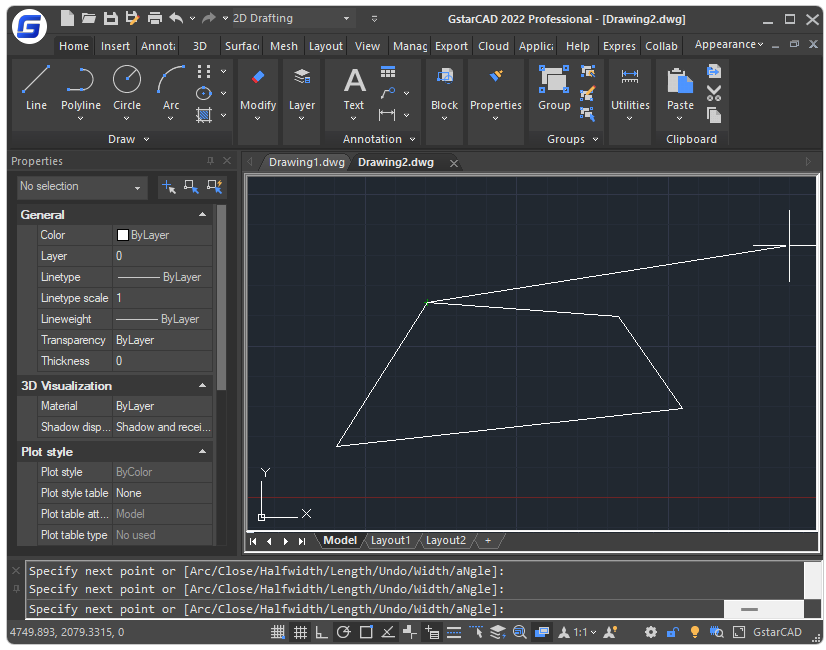This screenshot has height=650, width=826.
Task: Switch to the Layout2 tab
Action: (x=446, y=540)
